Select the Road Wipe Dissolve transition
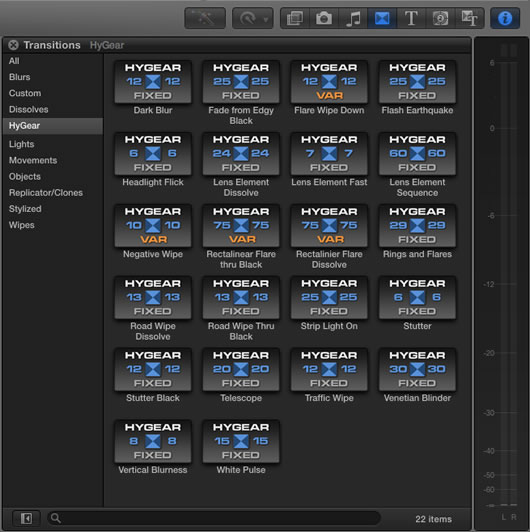Screen dimensions: 530x532 [153, 298]
